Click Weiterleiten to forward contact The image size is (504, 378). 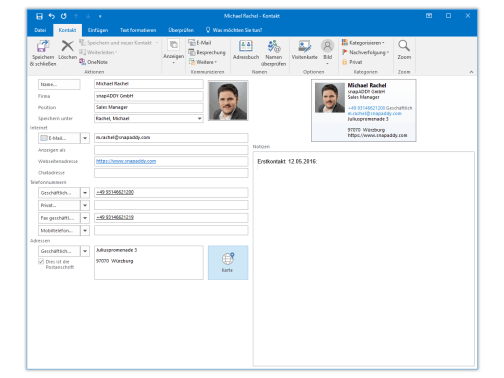[98, 52]
